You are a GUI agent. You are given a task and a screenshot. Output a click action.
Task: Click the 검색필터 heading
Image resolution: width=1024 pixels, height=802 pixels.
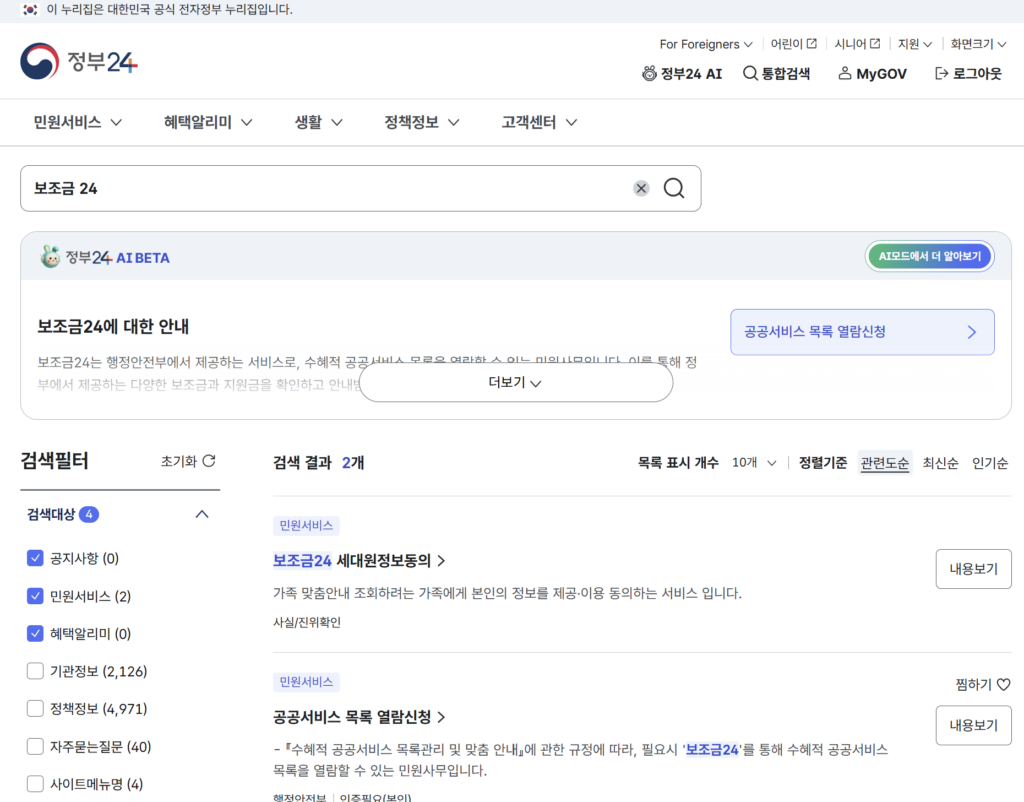54,460
